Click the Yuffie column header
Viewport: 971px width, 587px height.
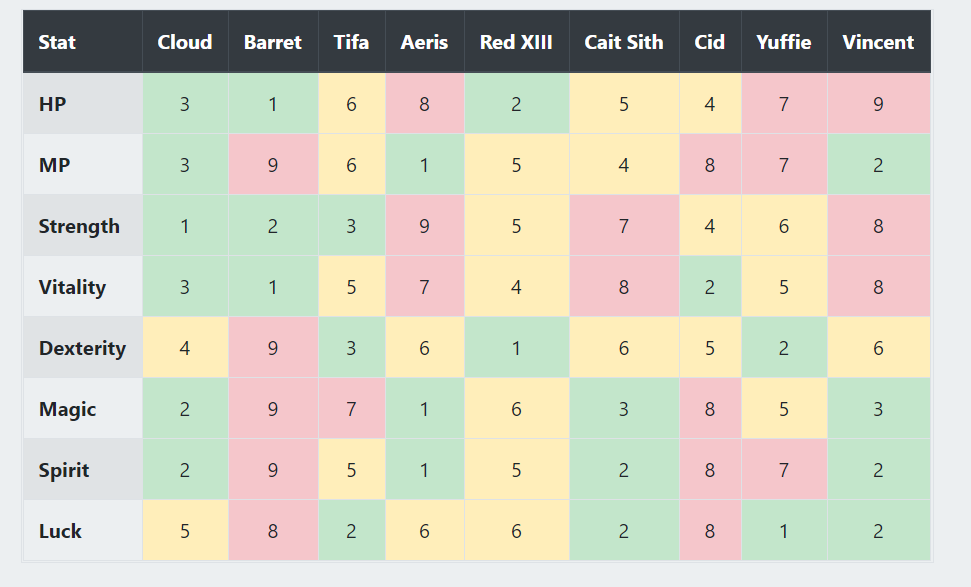784,42
